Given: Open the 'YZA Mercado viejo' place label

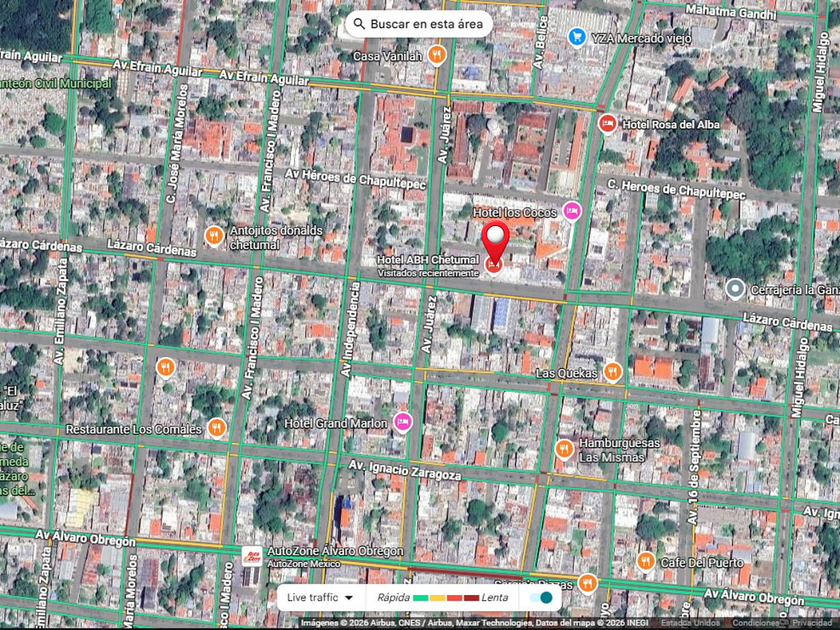Looking at the screenshot, I should [x=641, y=38].
